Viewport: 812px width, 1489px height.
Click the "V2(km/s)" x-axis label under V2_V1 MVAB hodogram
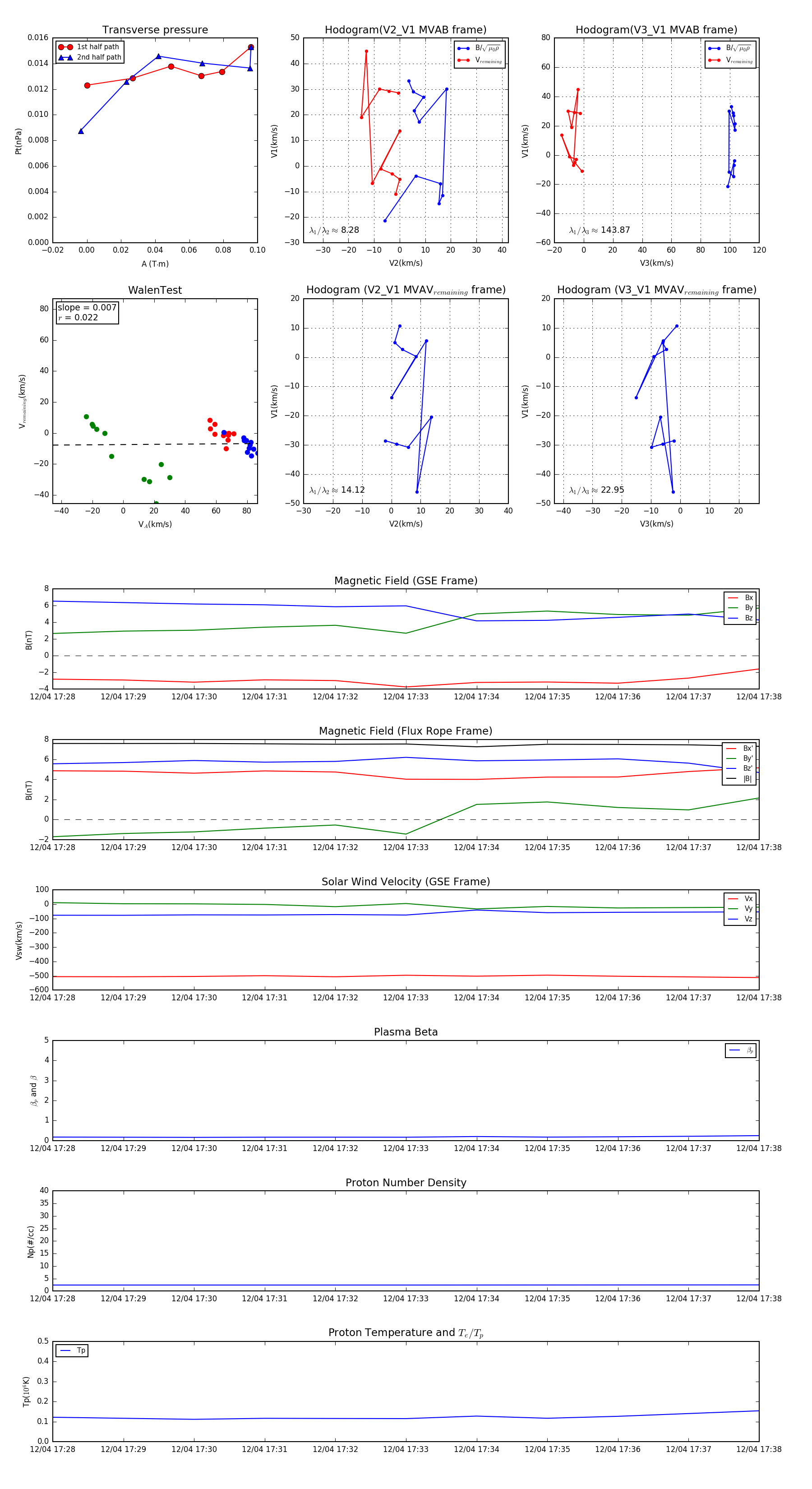pyautogui.click(x=406, y=264)
